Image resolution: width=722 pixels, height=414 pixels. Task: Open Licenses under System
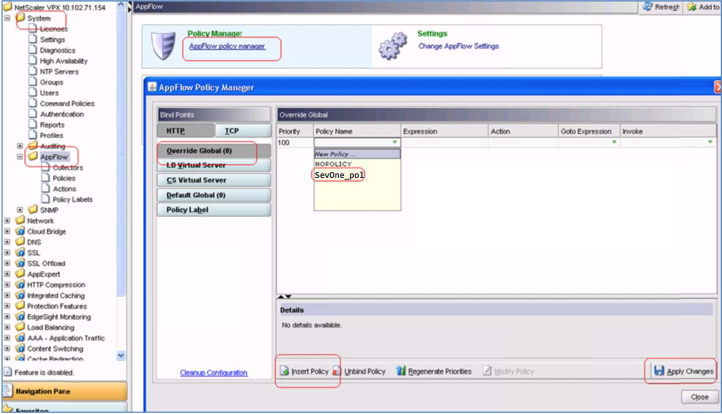(x=53, y=29)
